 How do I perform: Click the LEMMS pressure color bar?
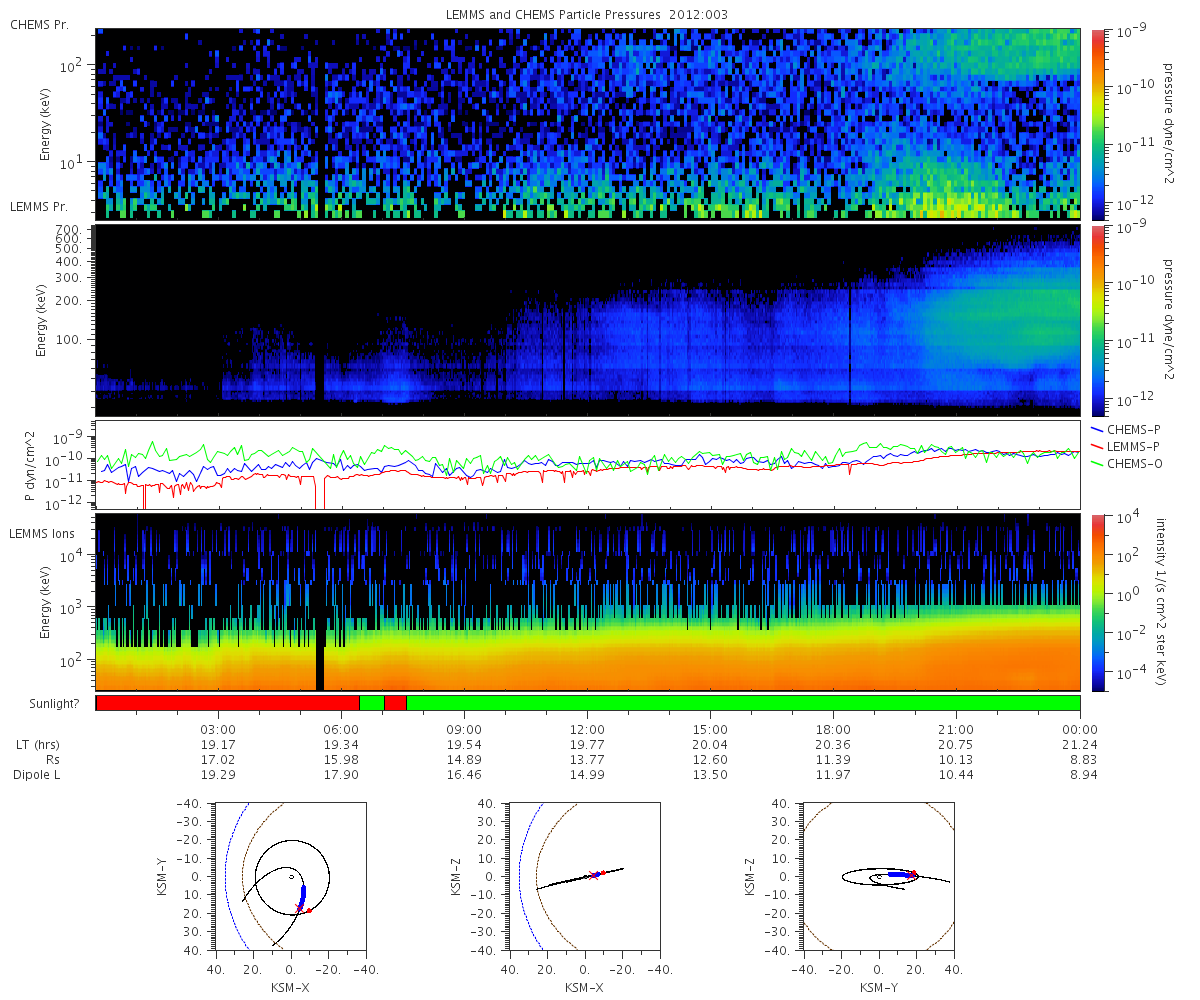(x=1097, y=320)
